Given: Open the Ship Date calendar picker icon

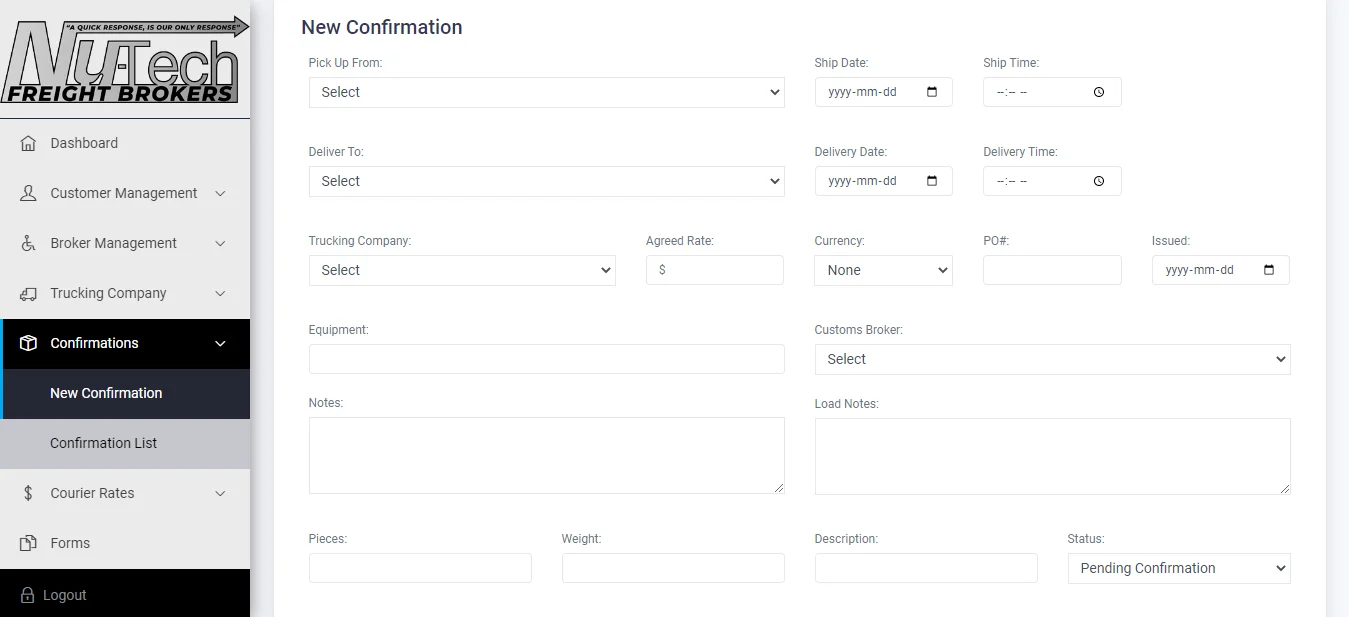Looking at the screenshot, I should pyautogui.click(x=932, y=92).
